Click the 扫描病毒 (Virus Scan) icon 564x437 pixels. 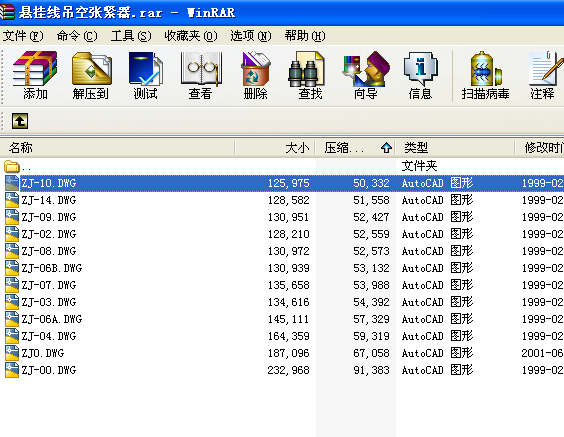(485, 76)
